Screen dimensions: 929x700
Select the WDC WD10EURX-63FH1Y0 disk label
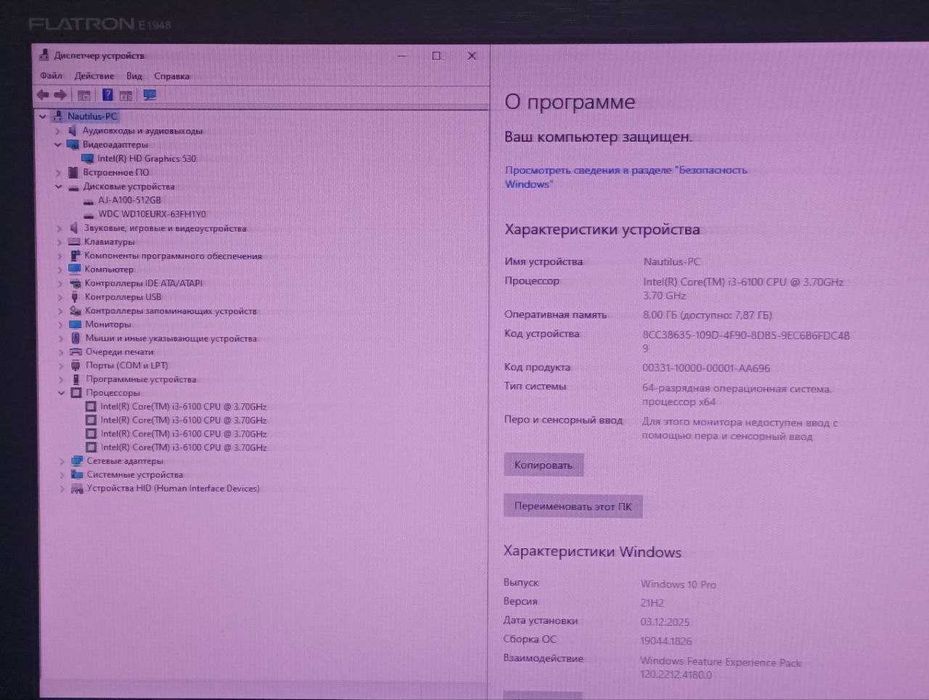pyautogui.click(x=152, y=214)
